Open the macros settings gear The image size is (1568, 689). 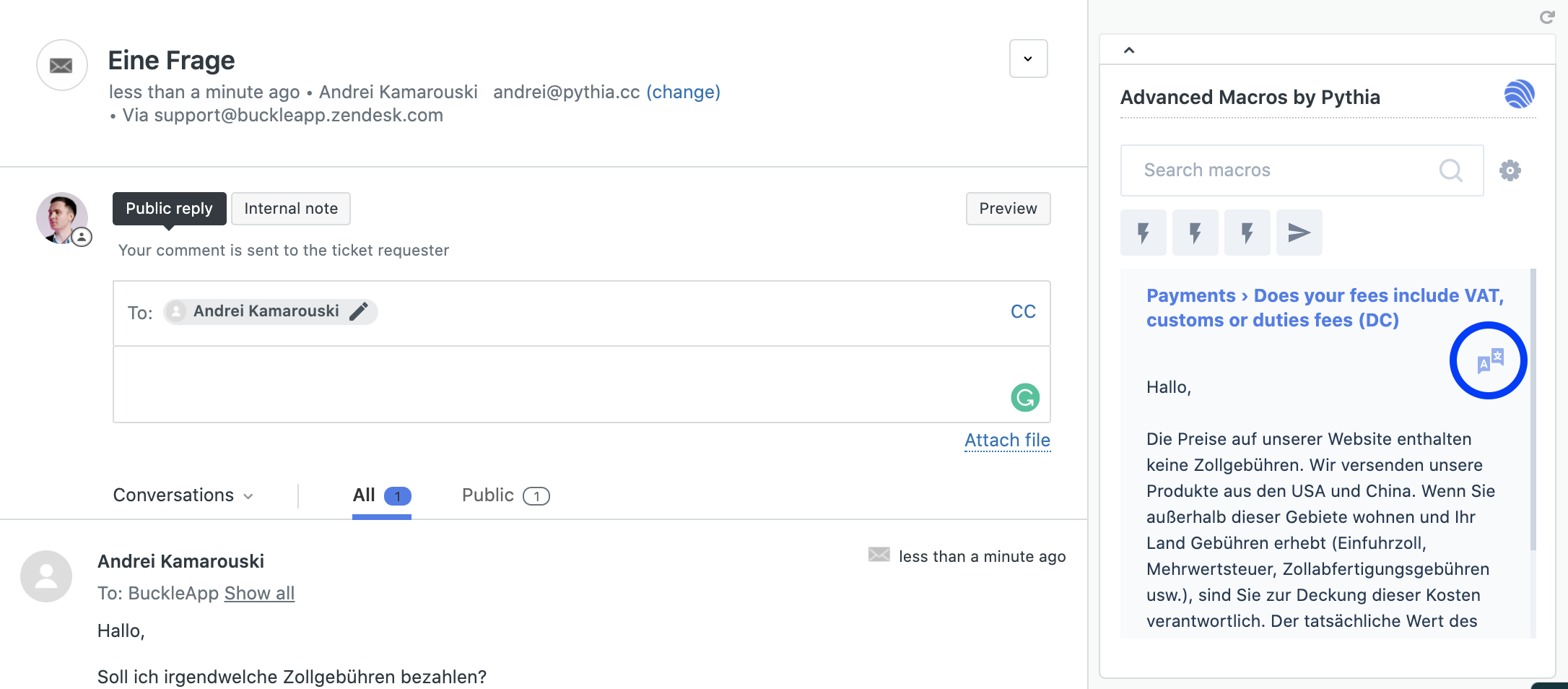click(1510, 170)
